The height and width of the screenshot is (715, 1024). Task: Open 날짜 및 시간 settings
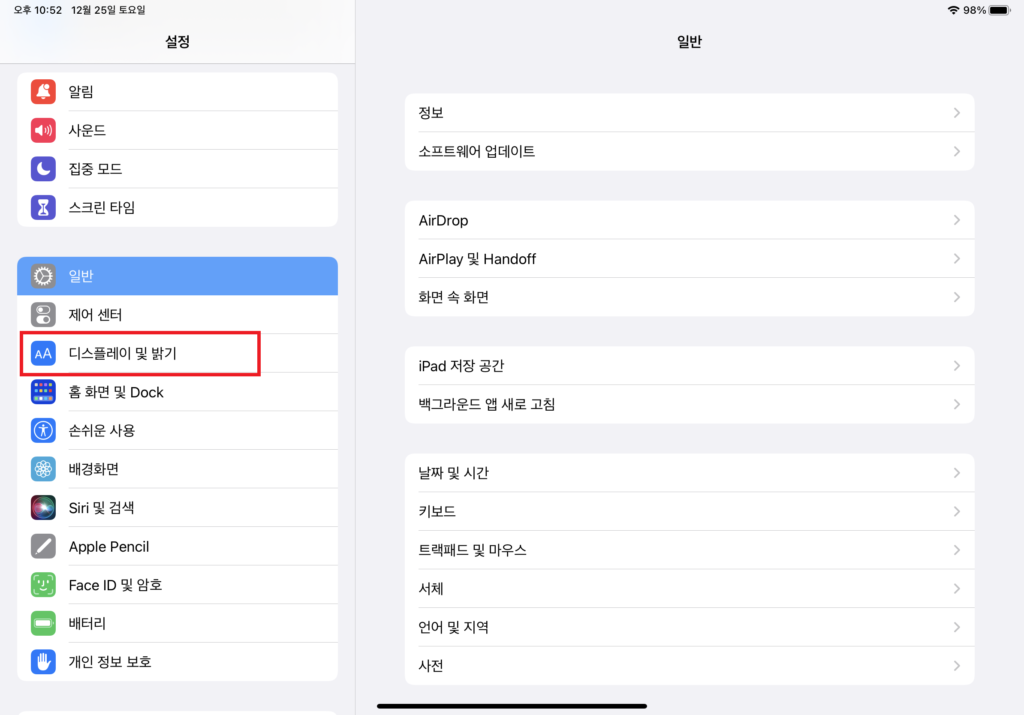tap(690, 473)
